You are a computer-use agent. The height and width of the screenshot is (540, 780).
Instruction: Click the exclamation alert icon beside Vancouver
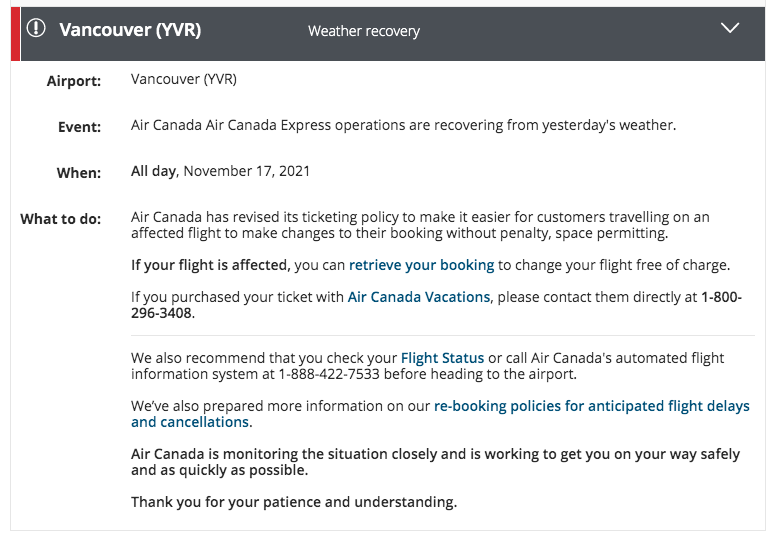click(x=36, y=28)
